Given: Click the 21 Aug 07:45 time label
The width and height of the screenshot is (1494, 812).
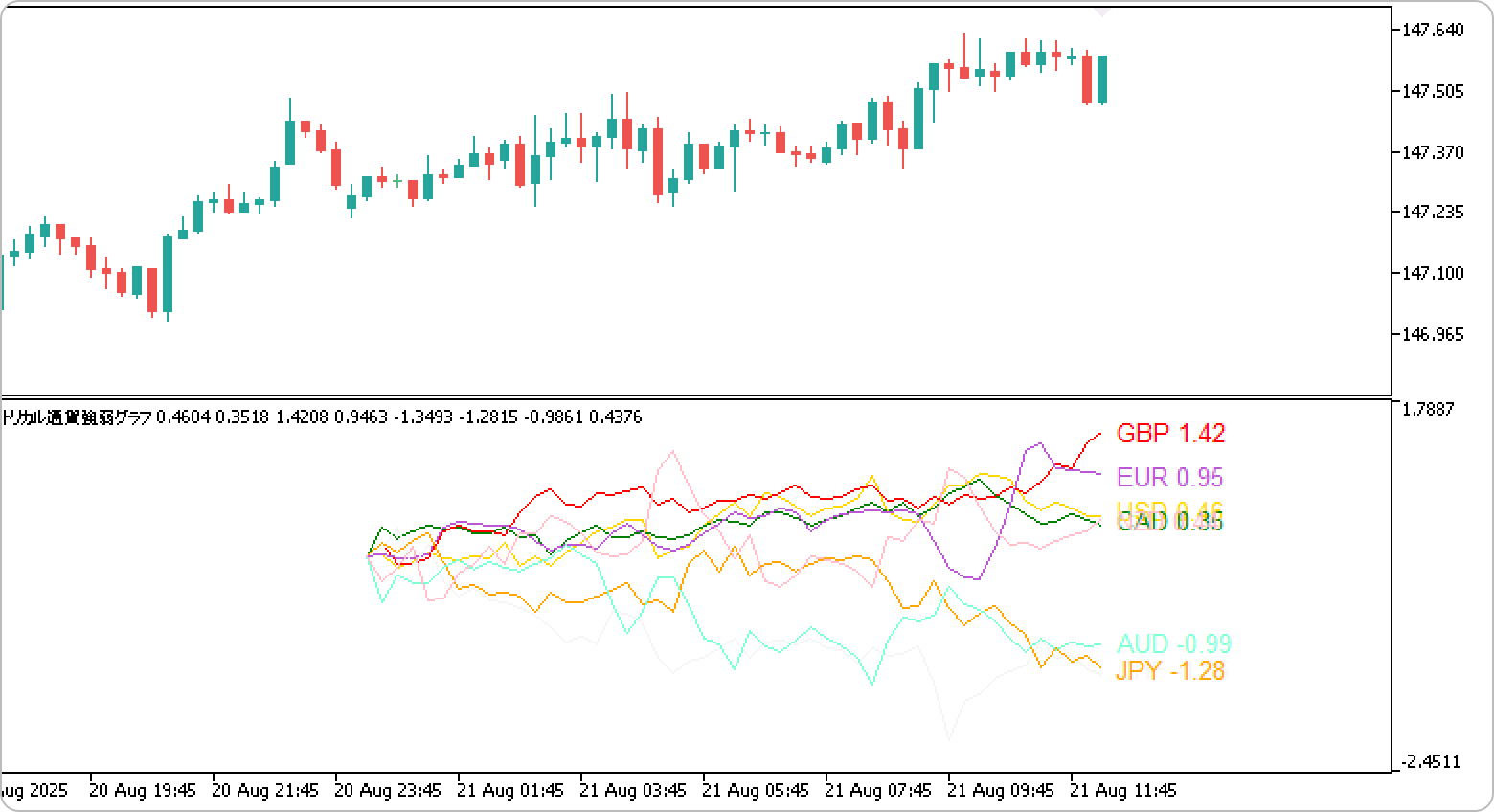Looking at the screenshot, I should click(878, 791).
